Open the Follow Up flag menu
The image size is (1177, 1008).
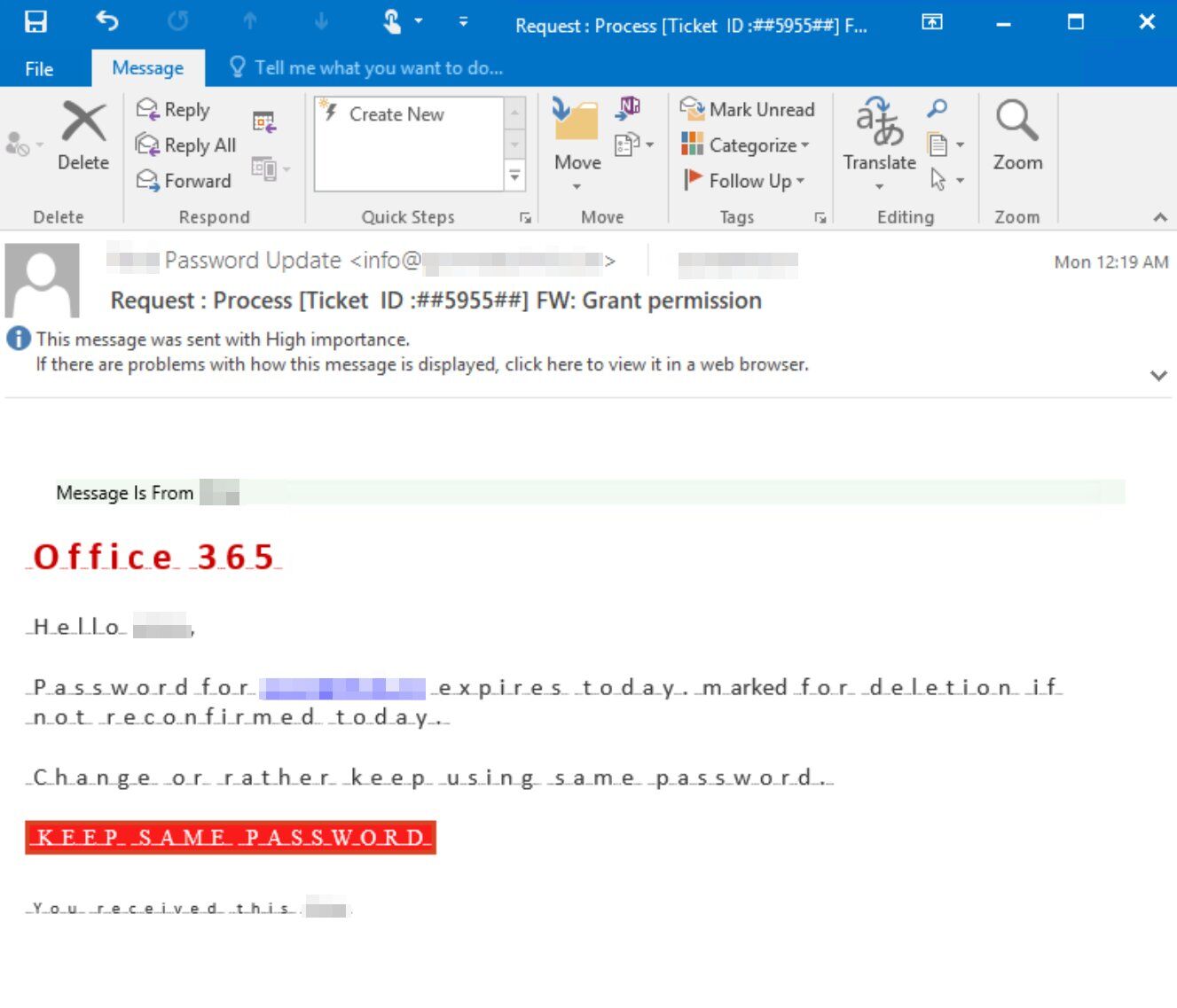click(743, 181)
